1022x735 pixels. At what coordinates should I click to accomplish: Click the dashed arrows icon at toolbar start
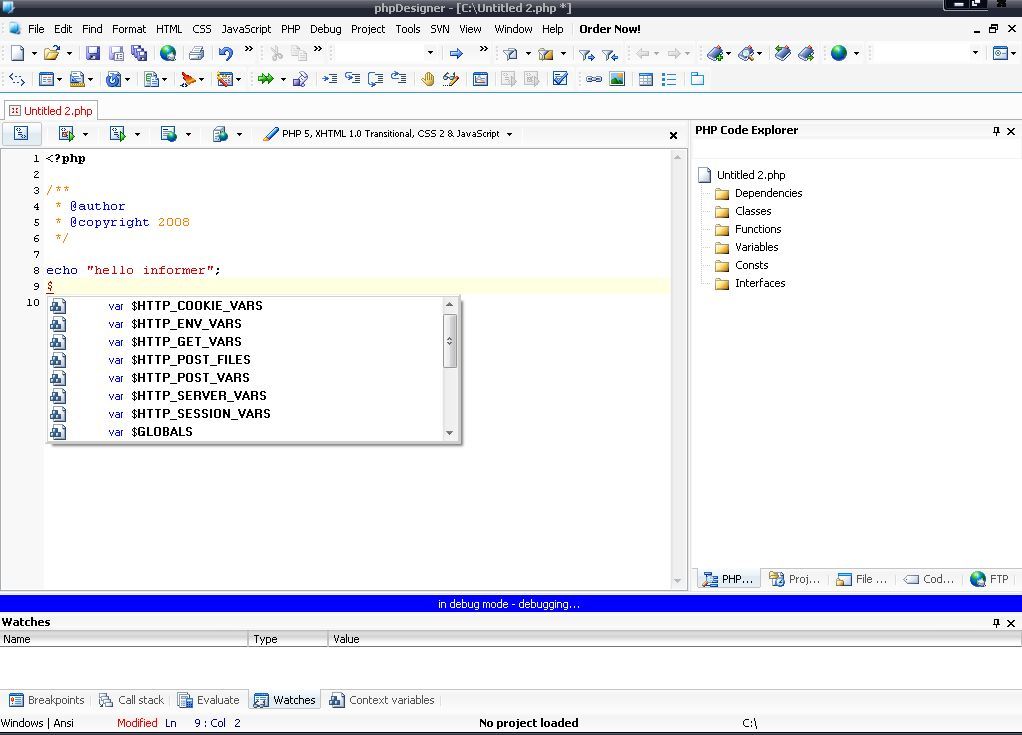tap(17, 79)
